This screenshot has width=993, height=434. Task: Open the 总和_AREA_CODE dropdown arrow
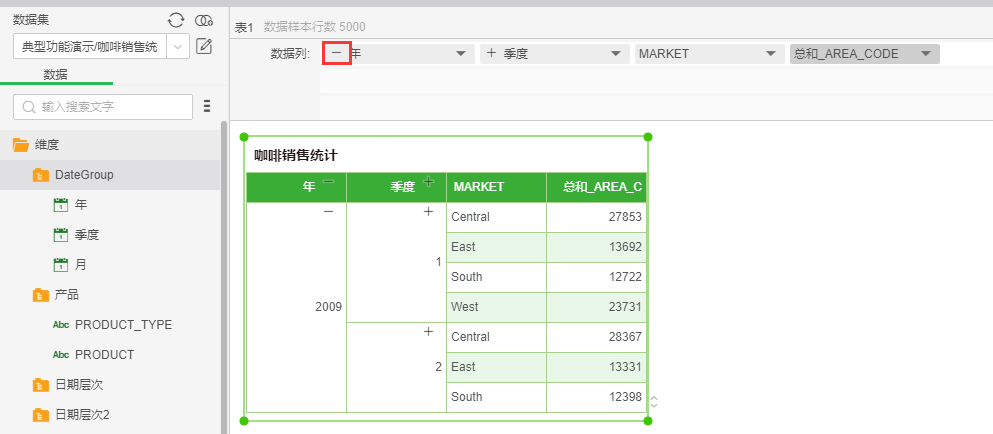click(x=925, y=53)
